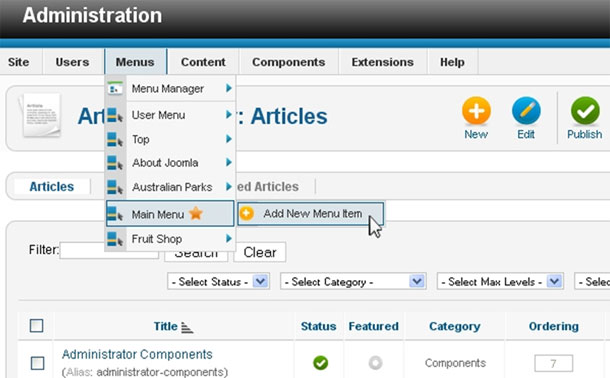Viewport: 610px width, 378px height.
Task: Click the Administration header title
Action: (x=92, y=16)
